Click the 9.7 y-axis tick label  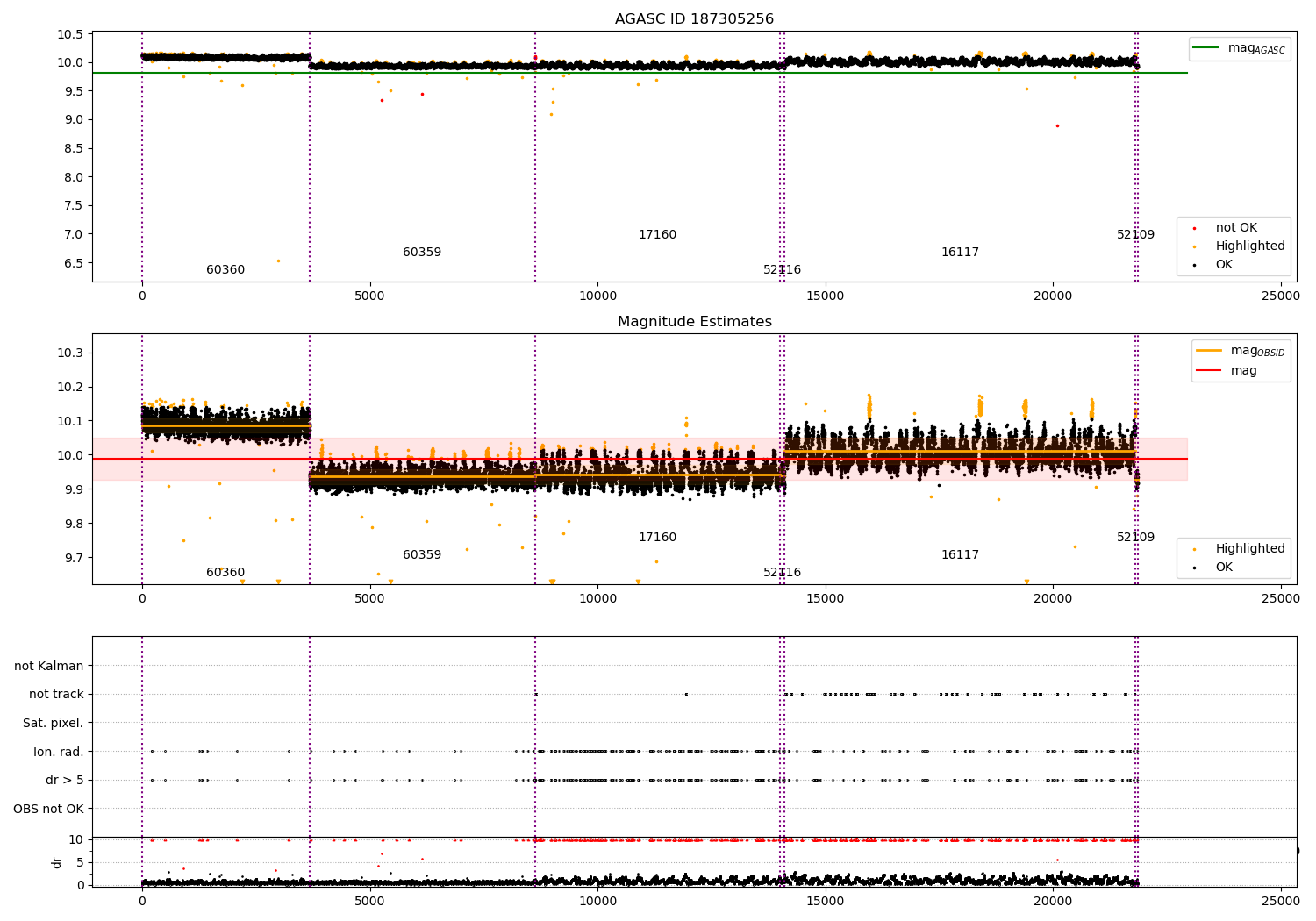(x=74, y=559)
